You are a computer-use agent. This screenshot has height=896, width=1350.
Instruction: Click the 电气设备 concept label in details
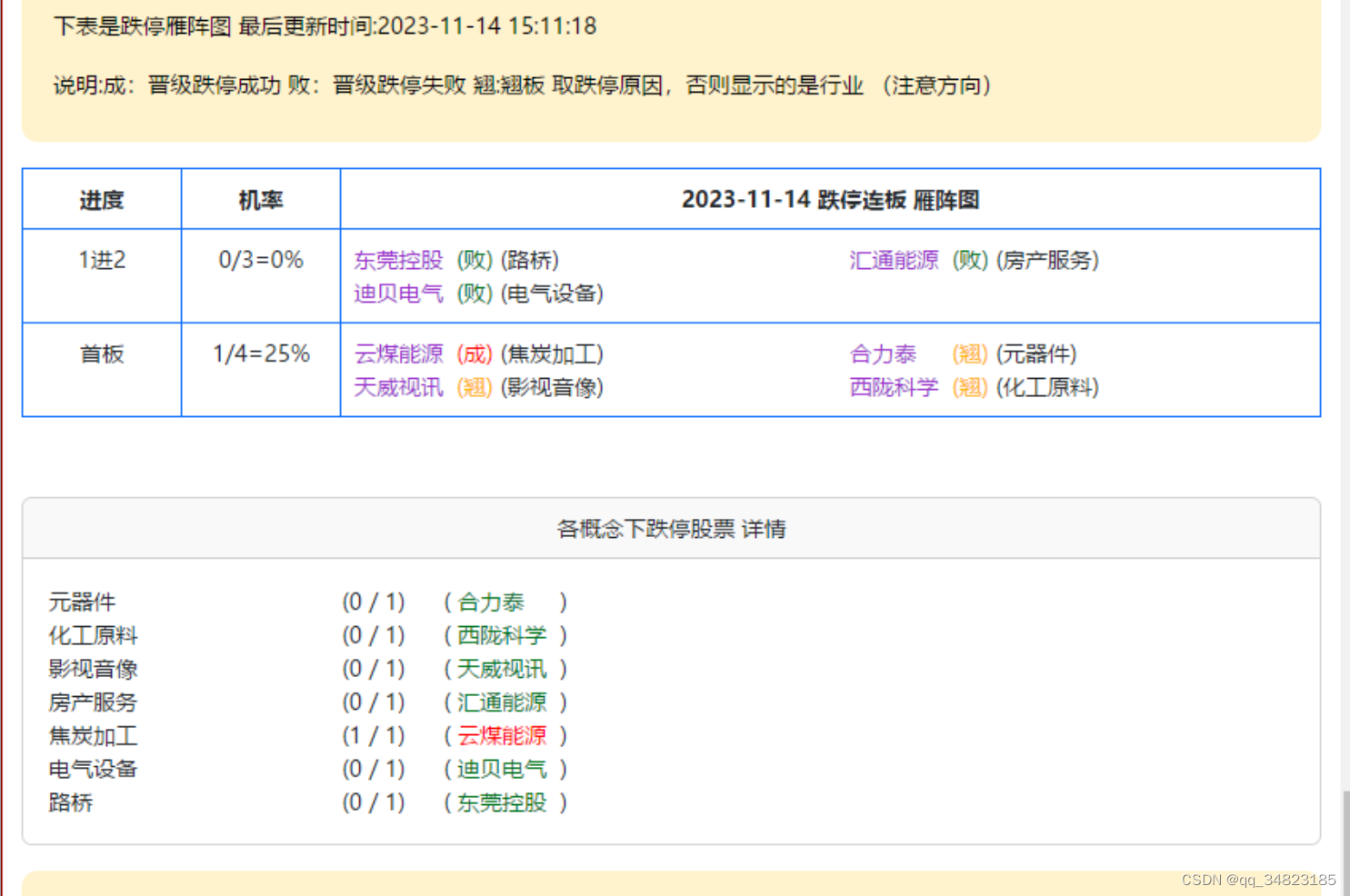tap(93, 770)
